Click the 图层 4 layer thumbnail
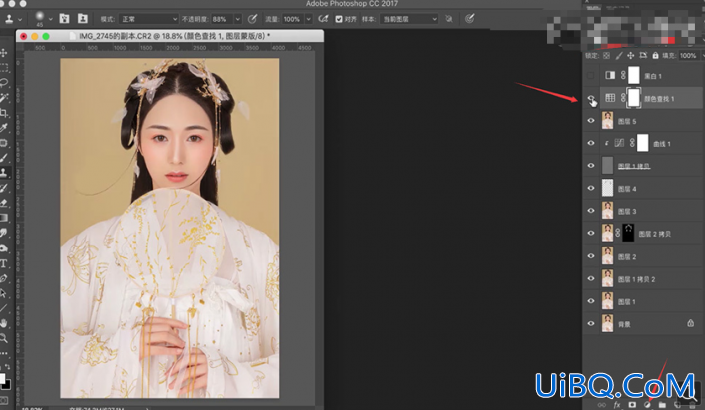The width and height of the screenshot is (705, 410). coord(607,188)
